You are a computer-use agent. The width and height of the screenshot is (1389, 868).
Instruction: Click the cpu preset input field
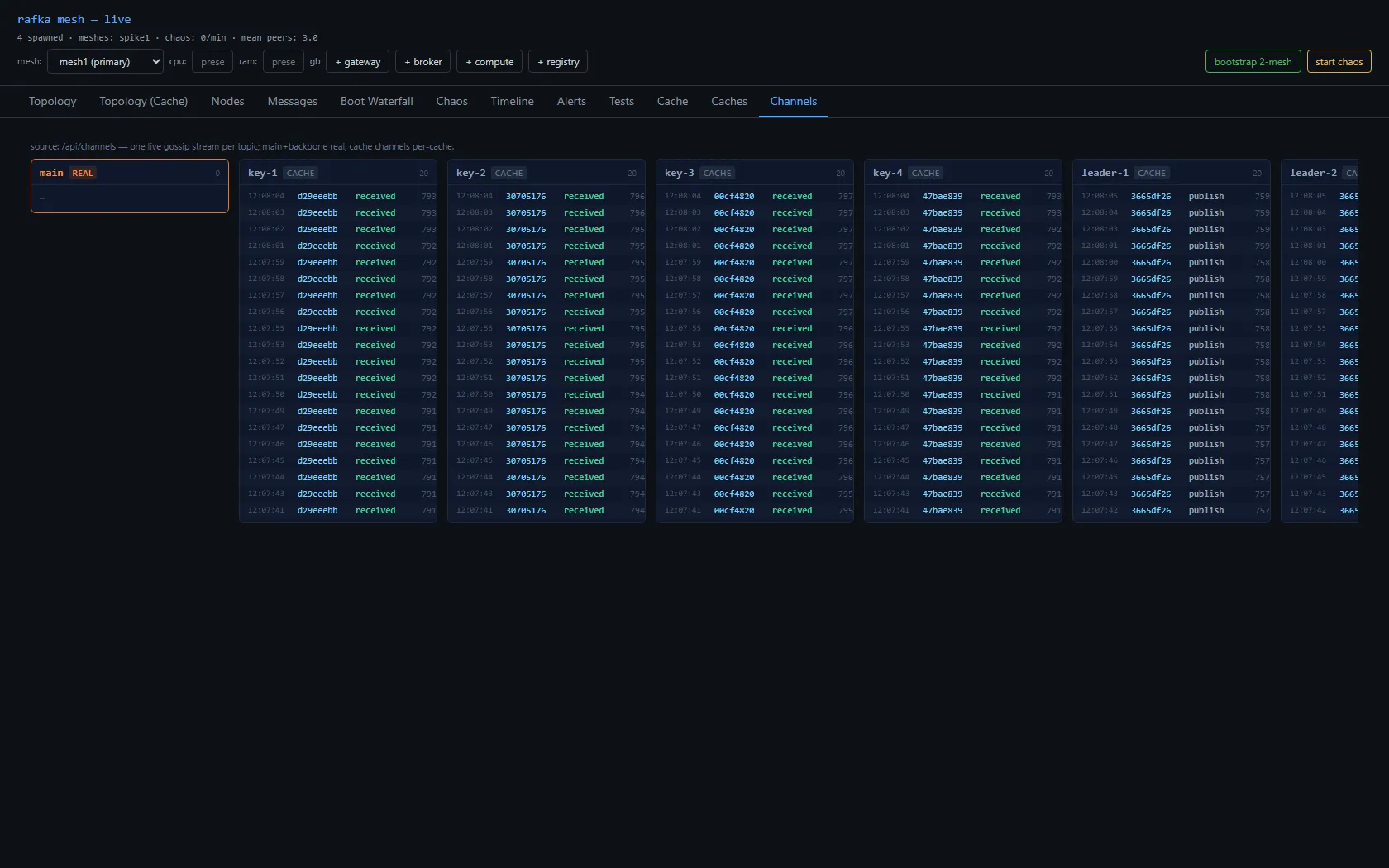212,62
